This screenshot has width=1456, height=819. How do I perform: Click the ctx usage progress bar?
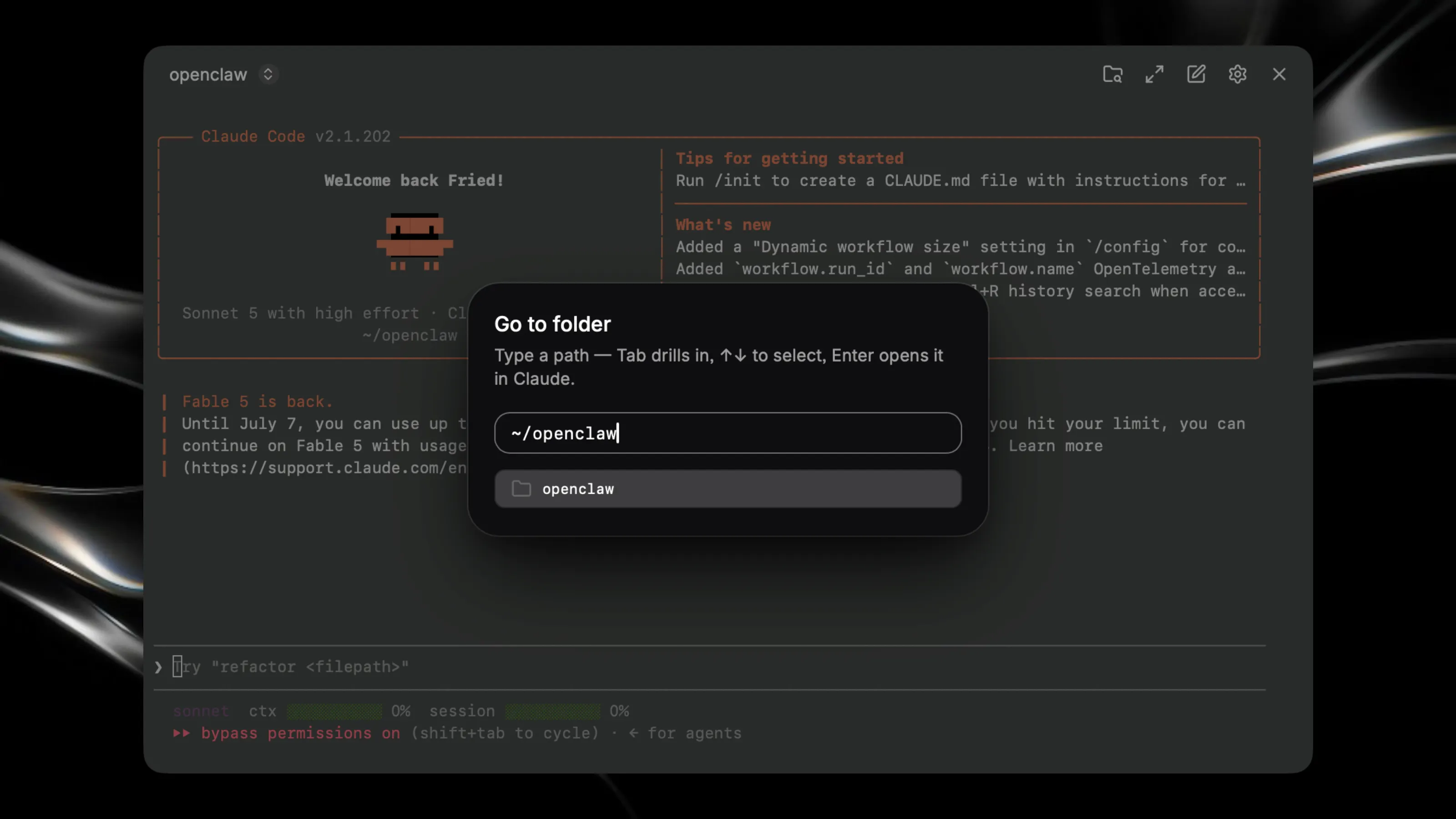tap(334, 711)
